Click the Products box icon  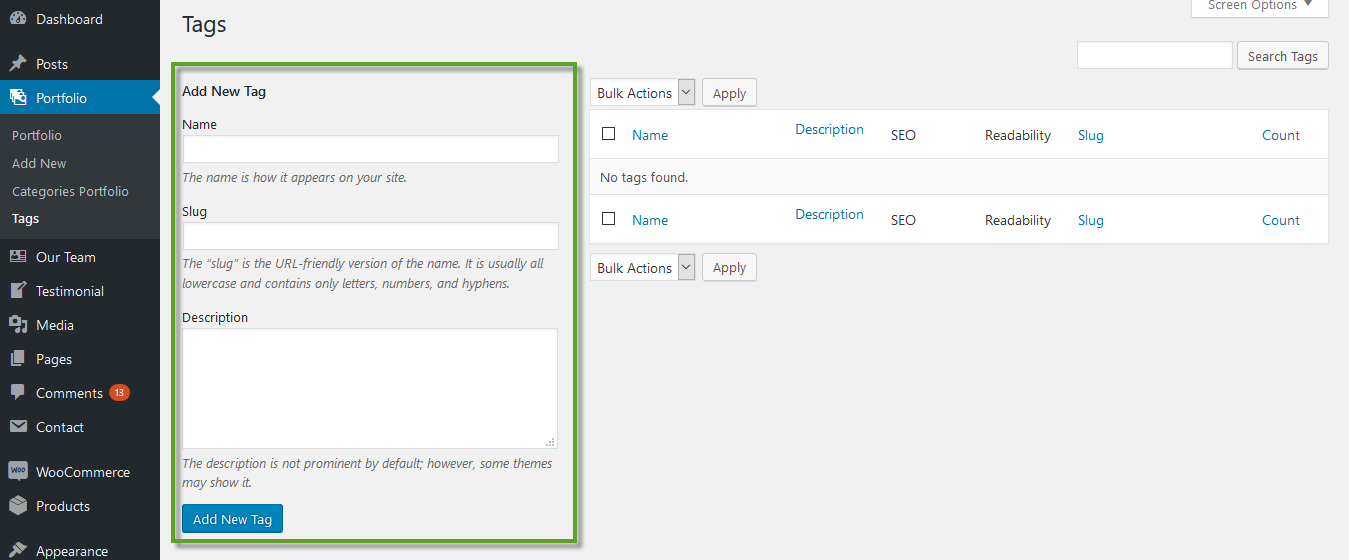(18, 506)
